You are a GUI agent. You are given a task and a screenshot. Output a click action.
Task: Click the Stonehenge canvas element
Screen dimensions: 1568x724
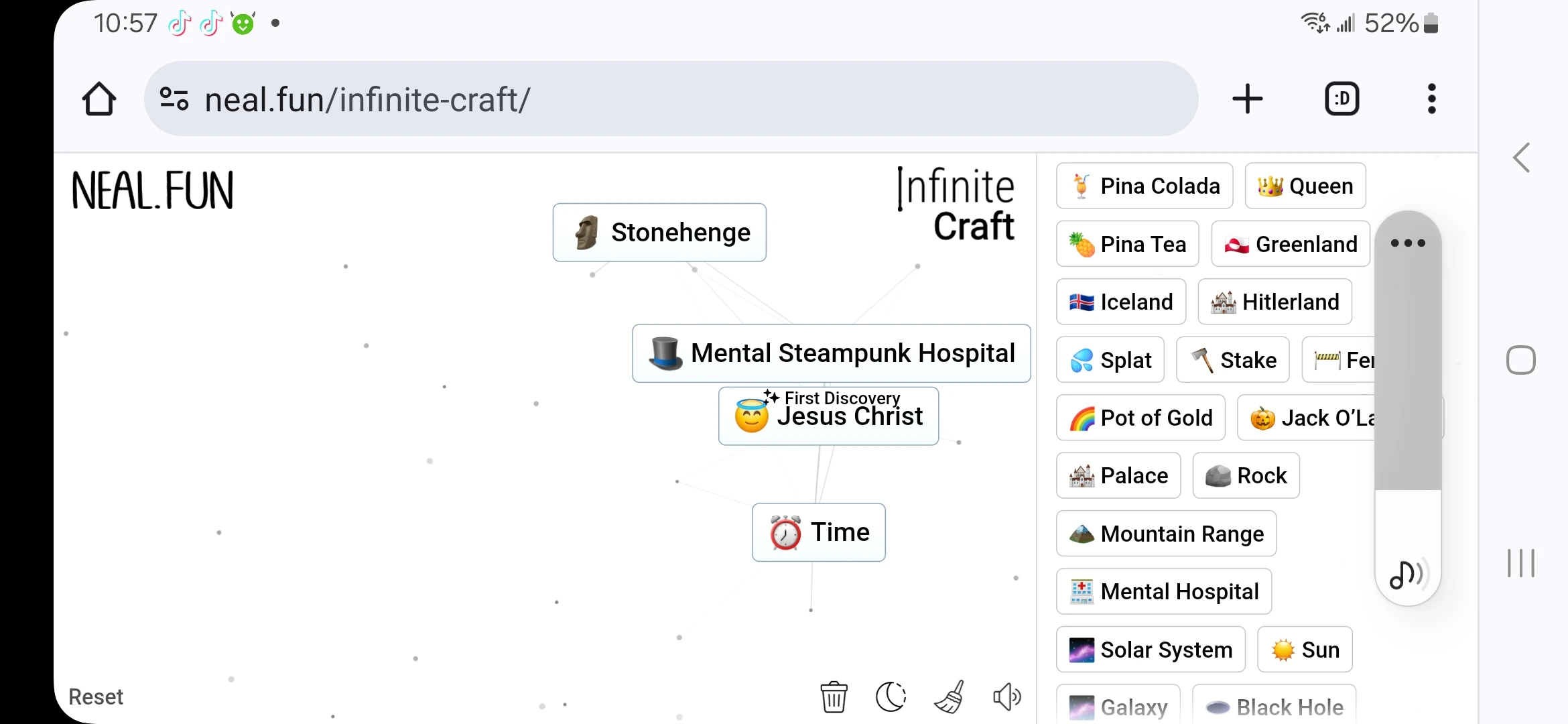click(659, 233)
